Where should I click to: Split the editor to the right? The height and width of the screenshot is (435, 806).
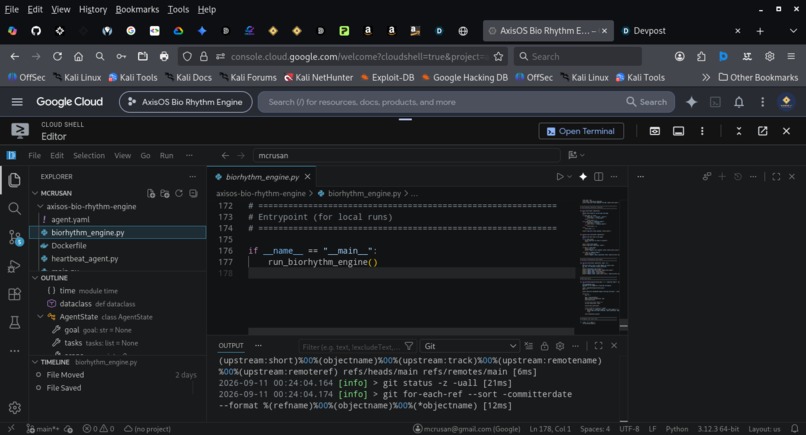[x=598, y=176]
